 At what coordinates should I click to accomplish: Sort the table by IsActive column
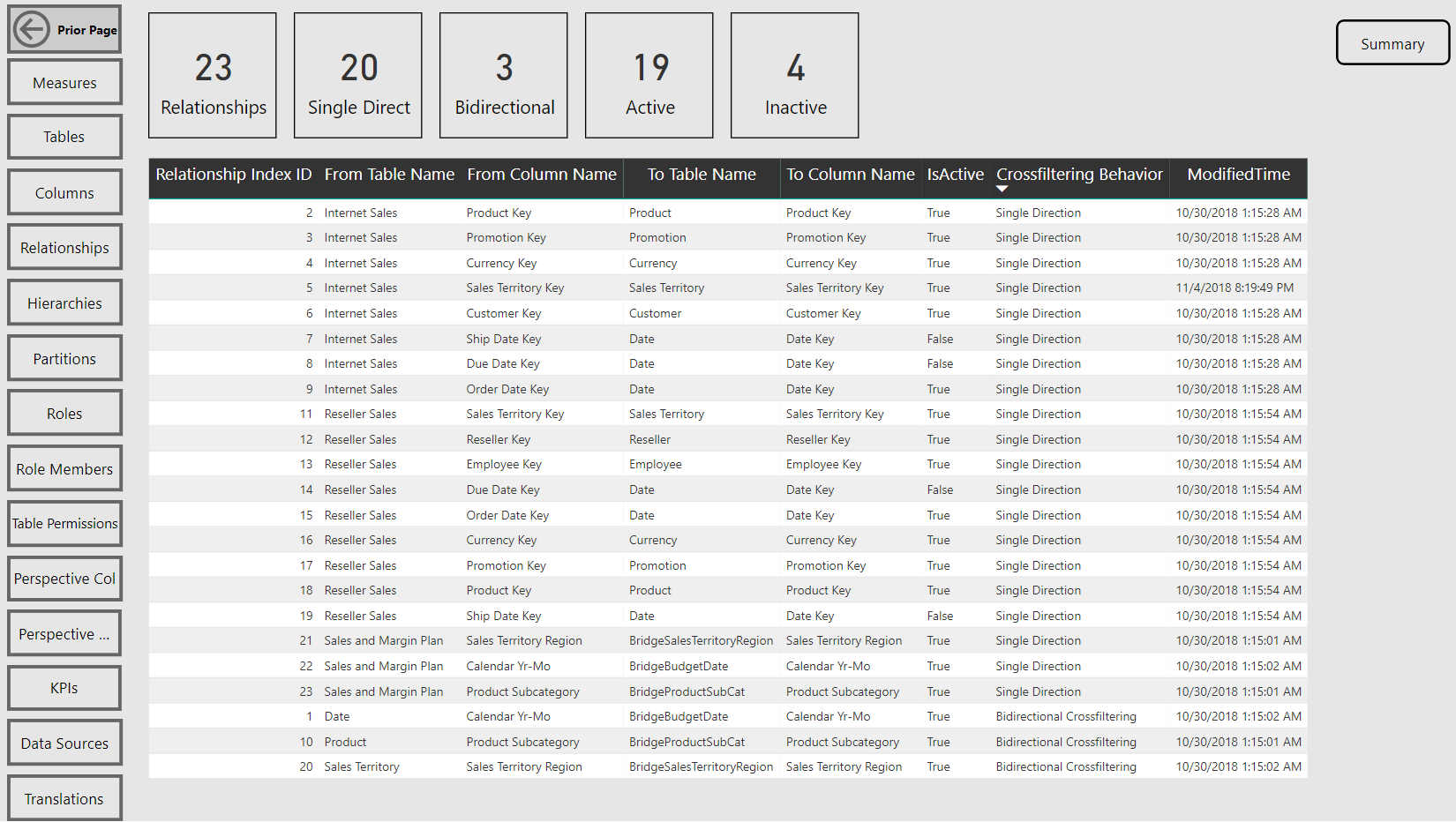(x=955, y=175)
